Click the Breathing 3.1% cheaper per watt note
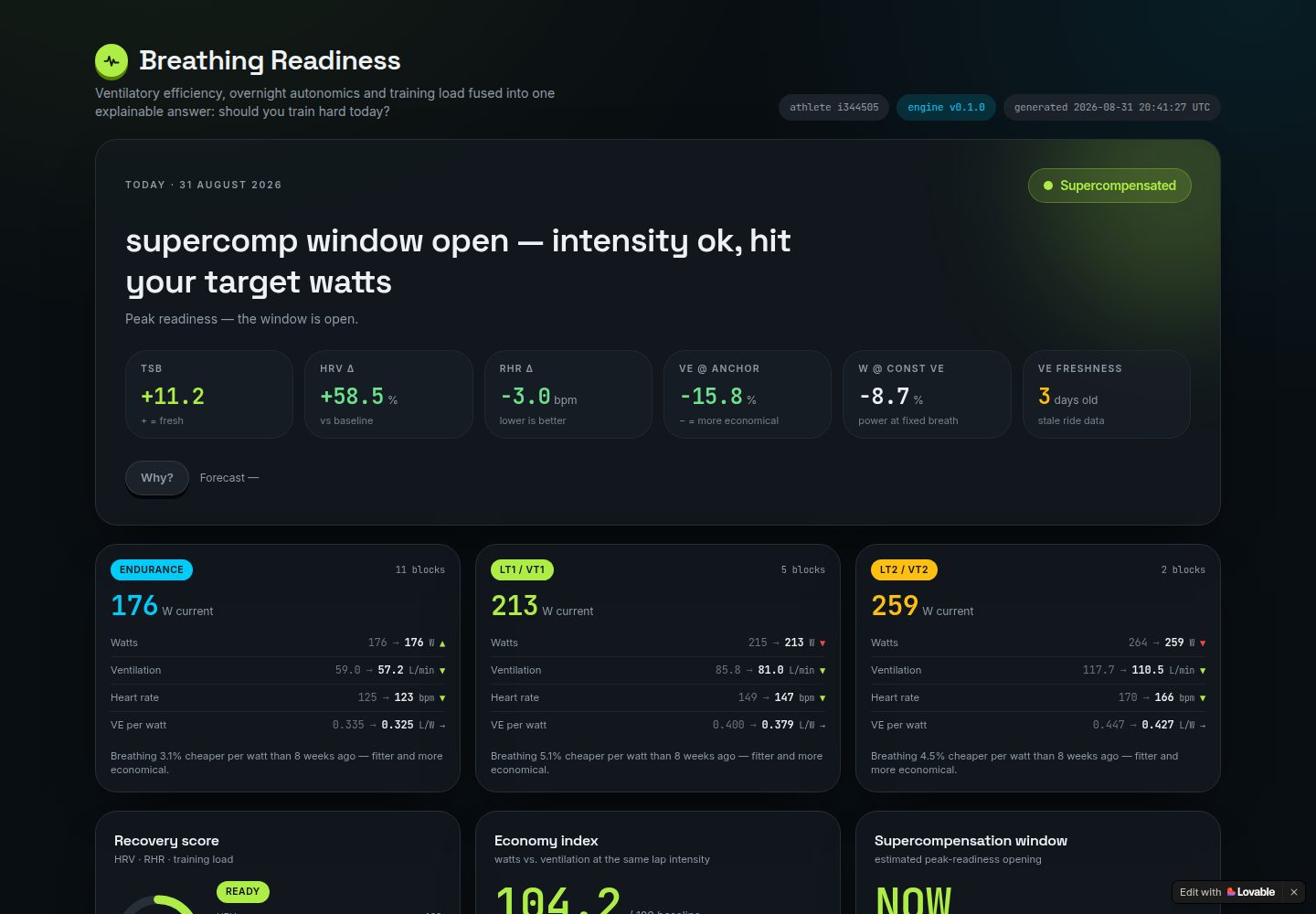 click(276, 763)
